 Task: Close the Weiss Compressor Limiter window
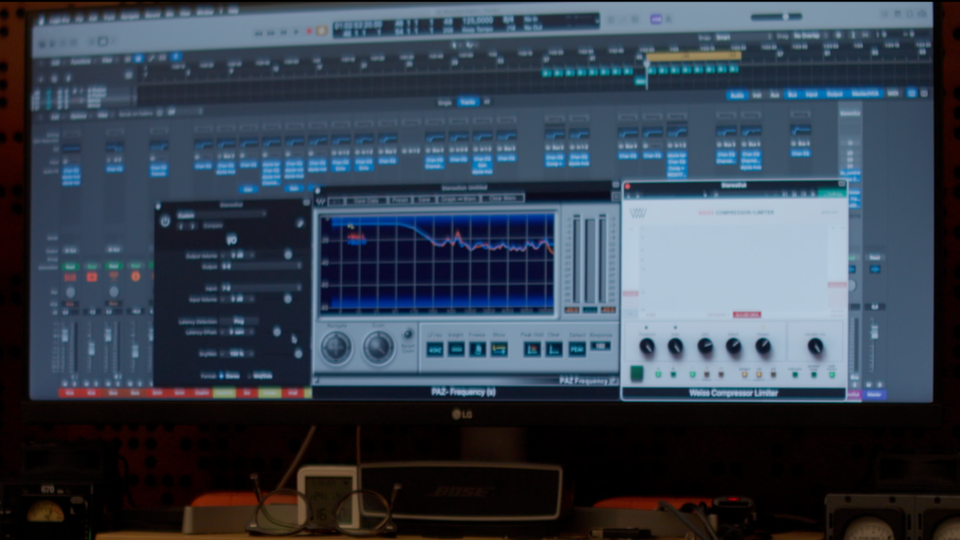point(628,186)
